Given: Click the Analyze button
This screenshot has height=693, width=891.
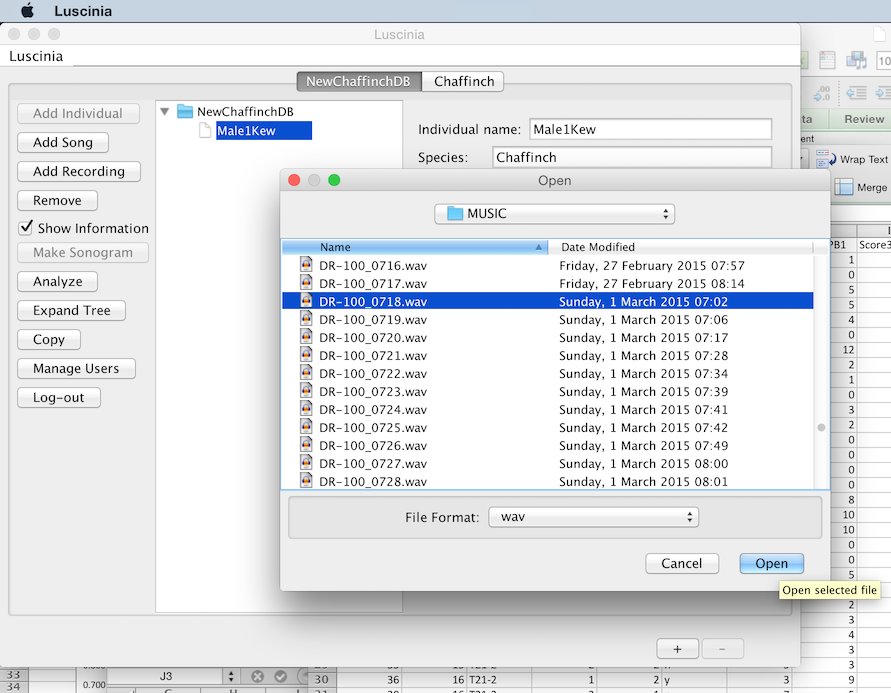Looking at the screenshot, I should 57,282.
